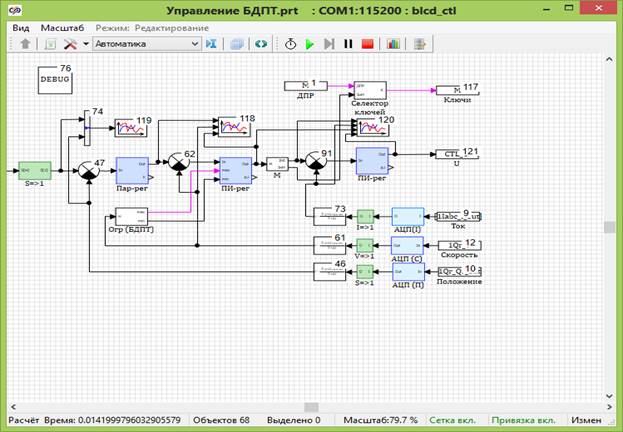Toggle the Привязка вкл. snap indicator
The width and height of the screenshot is (623, 432).
pos(528,421)
